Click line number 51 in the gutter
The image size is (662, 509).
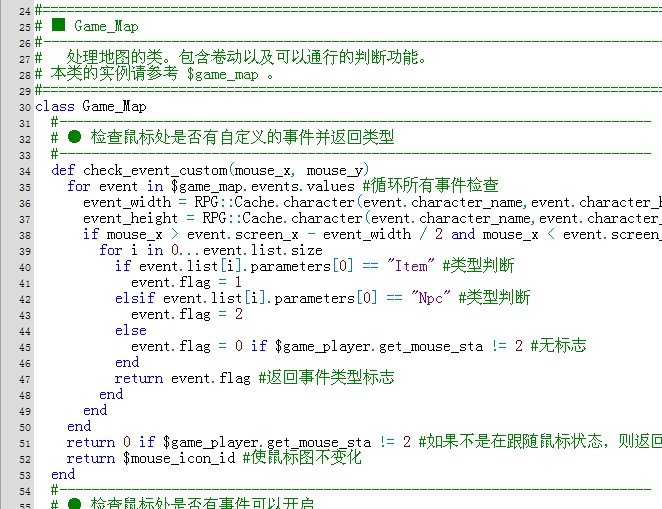25,444
